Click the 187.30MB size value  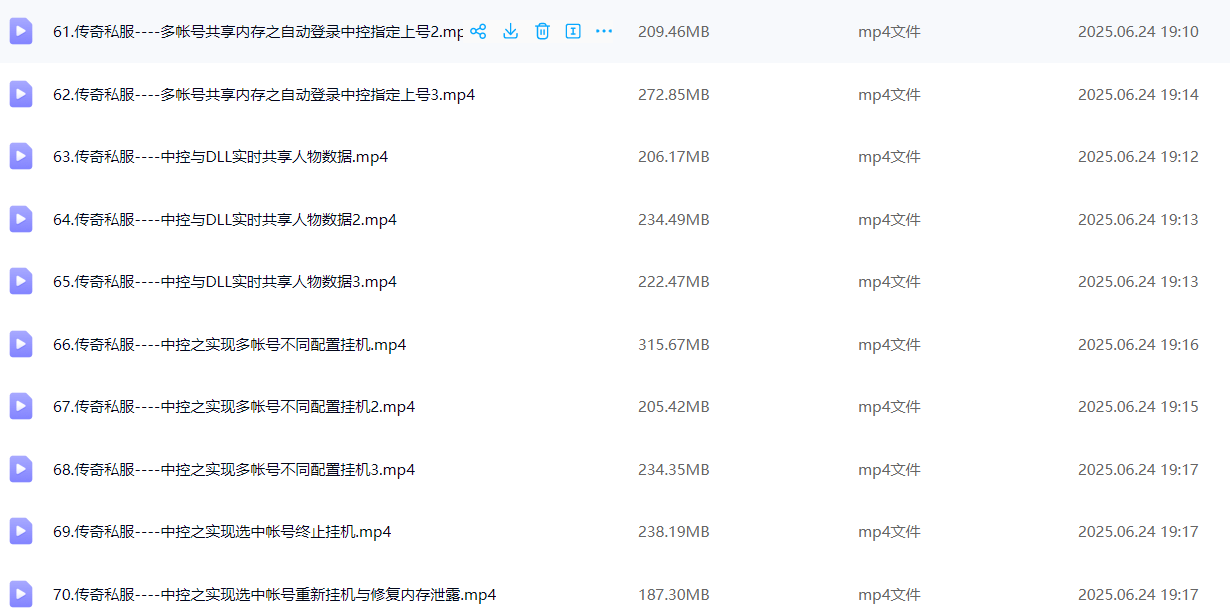click(674, 595)
